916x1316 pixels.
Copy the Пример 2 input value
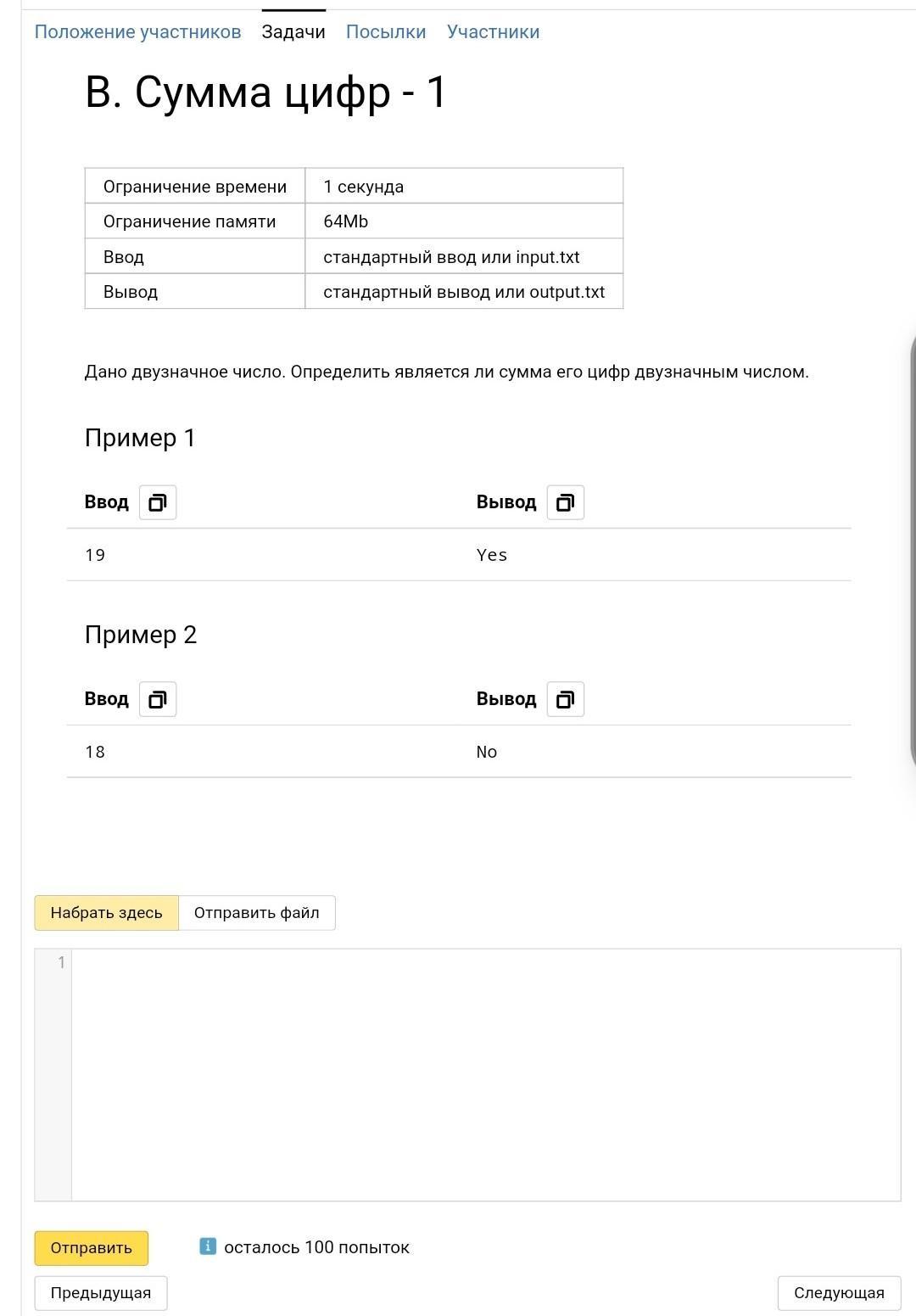point(157,699)
